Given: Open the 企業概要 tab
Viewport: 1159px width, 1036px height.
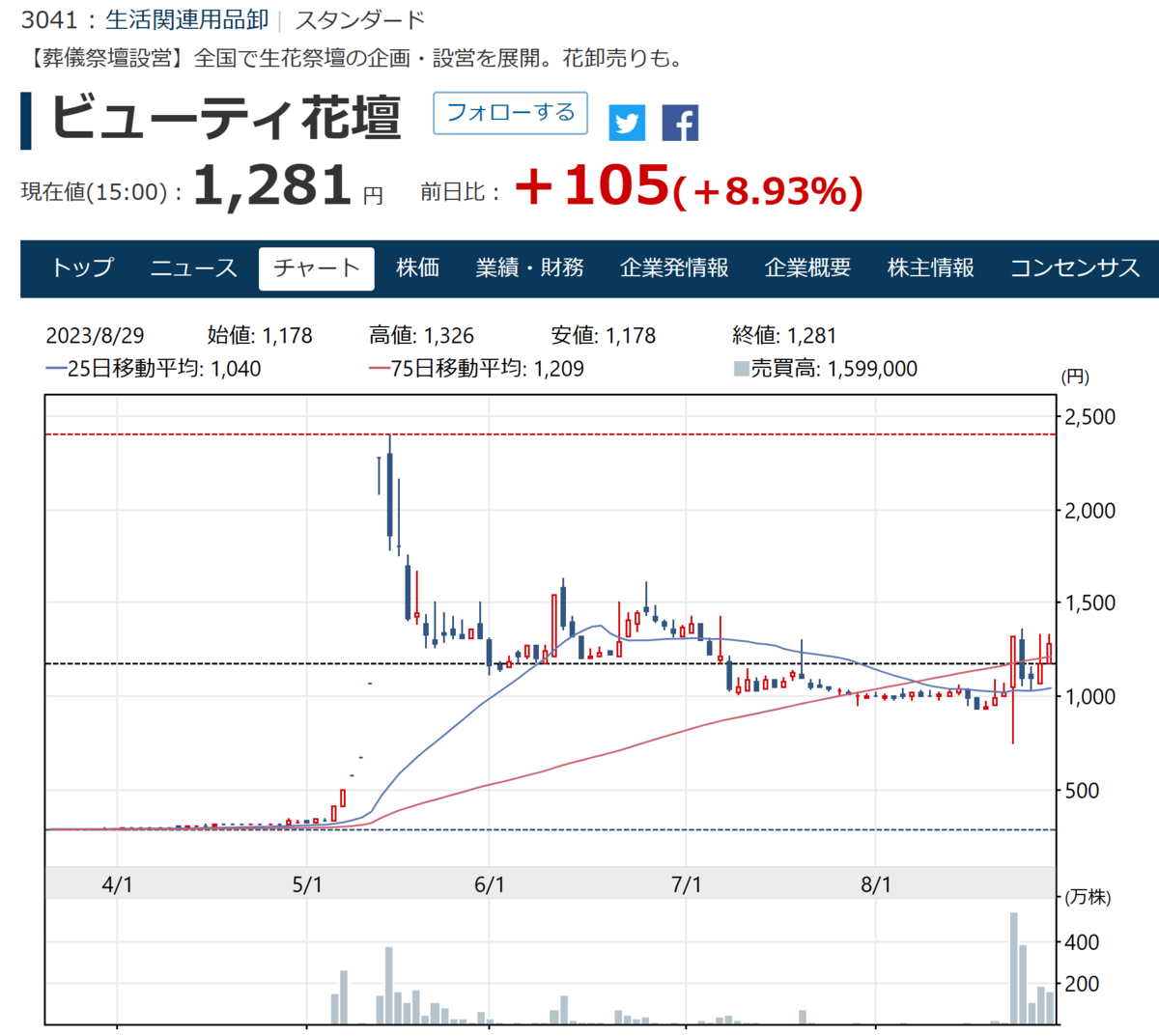Looking at the screenshot, I should click(x=807, y=267).
